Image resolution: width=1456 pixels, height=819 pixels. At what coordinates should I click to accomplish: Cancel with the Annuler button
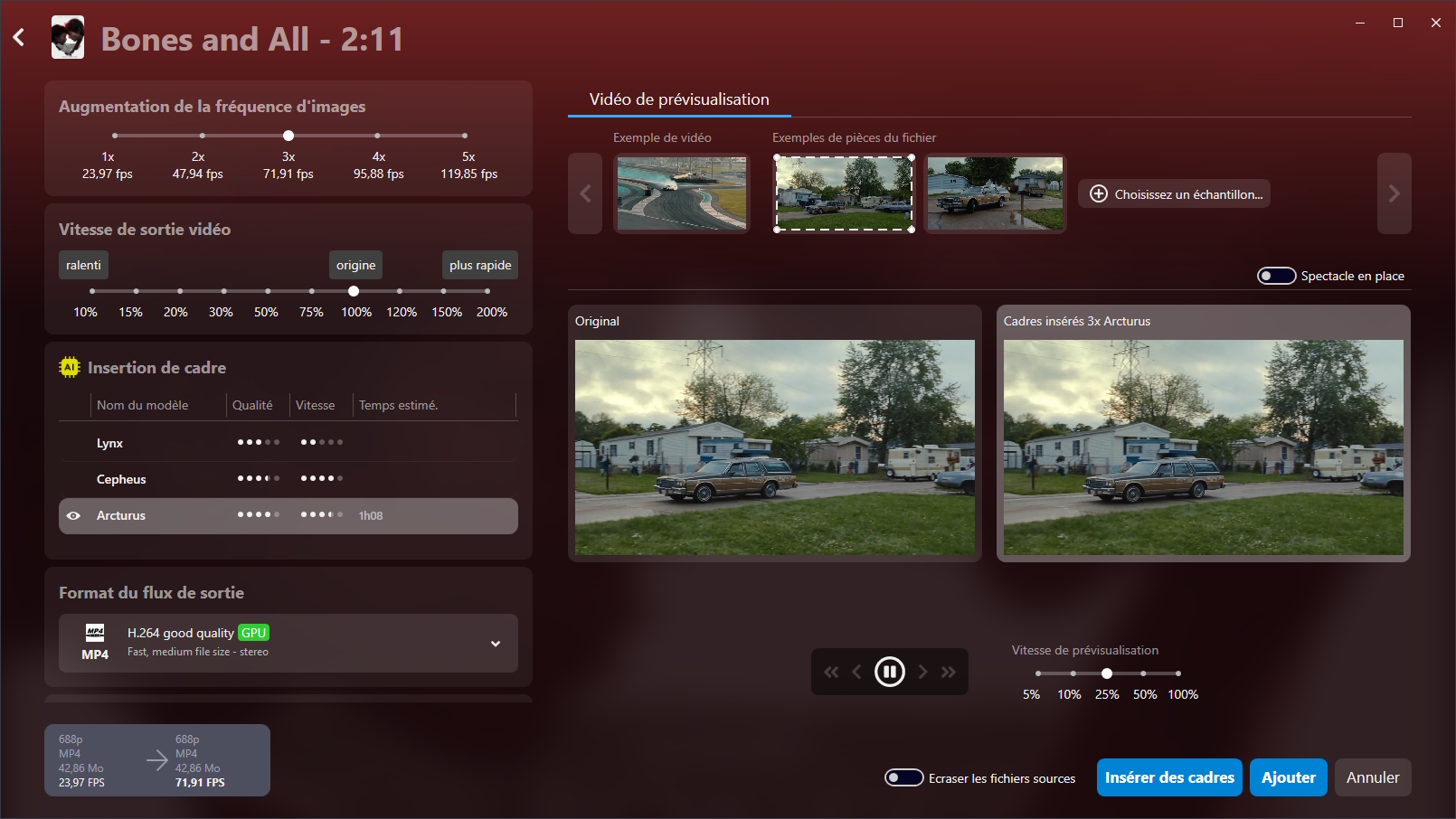1373,777
